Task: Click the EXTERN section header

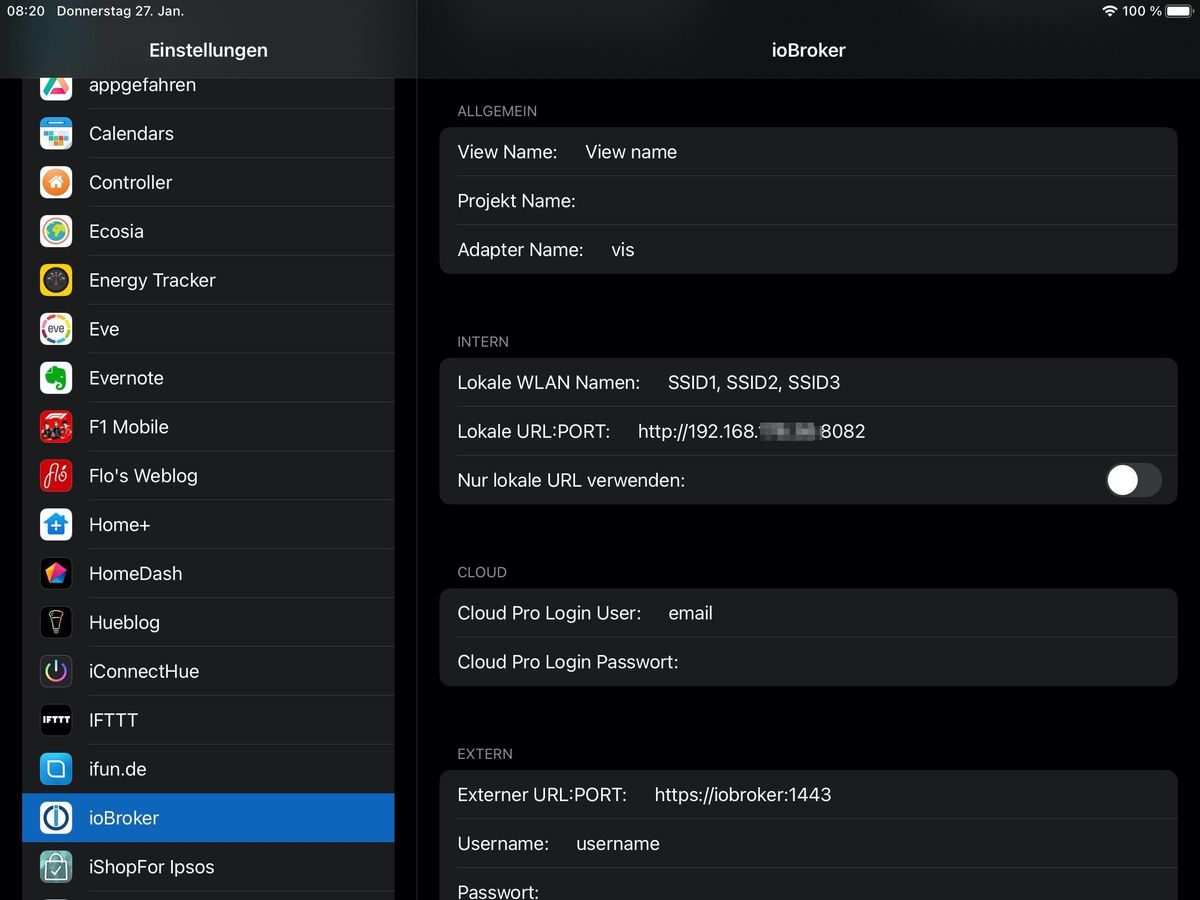Action: tap(485, 754)
